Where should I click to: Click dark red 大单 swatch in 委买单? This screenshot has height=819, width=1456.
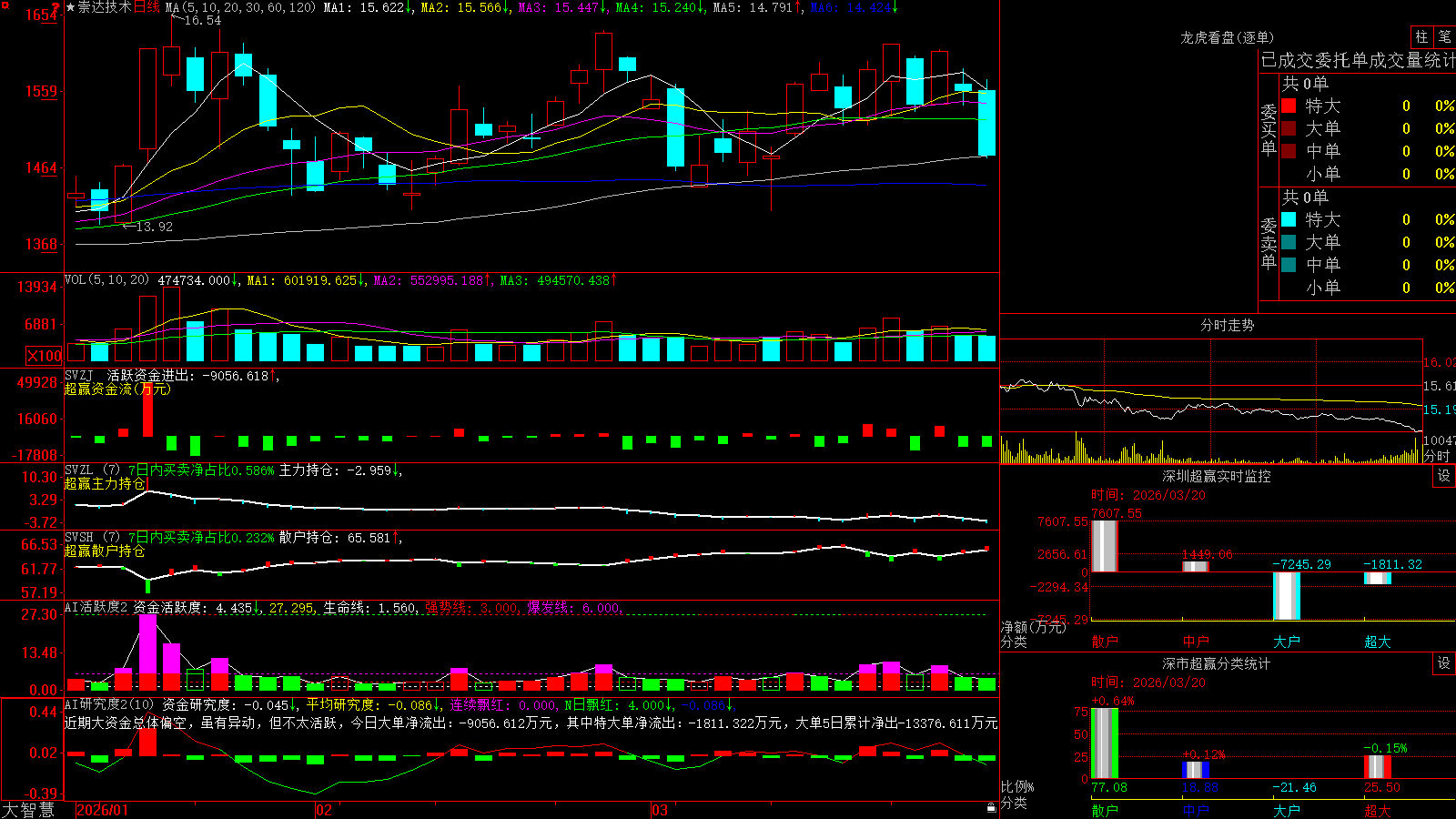click(x=1289, y=128)
